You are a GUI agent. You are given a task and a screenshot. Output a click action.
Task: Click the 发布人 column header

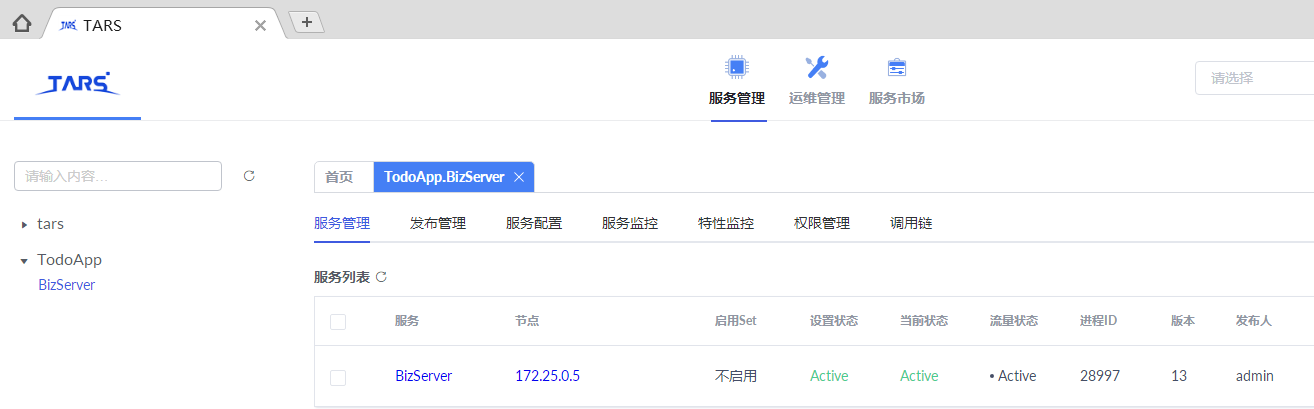tap(1254, 321)
